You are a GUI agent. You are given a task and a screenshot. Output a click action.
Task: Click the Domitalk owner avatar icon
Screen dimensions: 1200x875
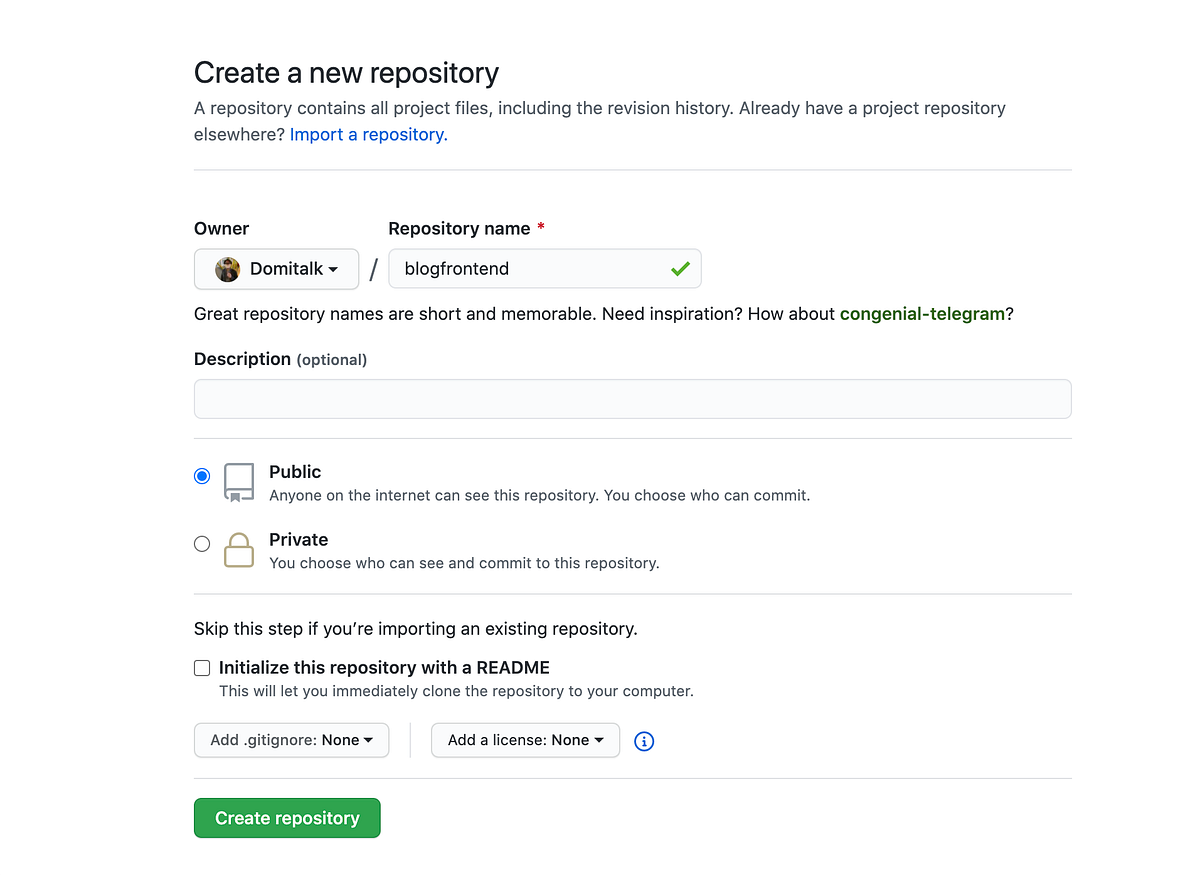227,268
